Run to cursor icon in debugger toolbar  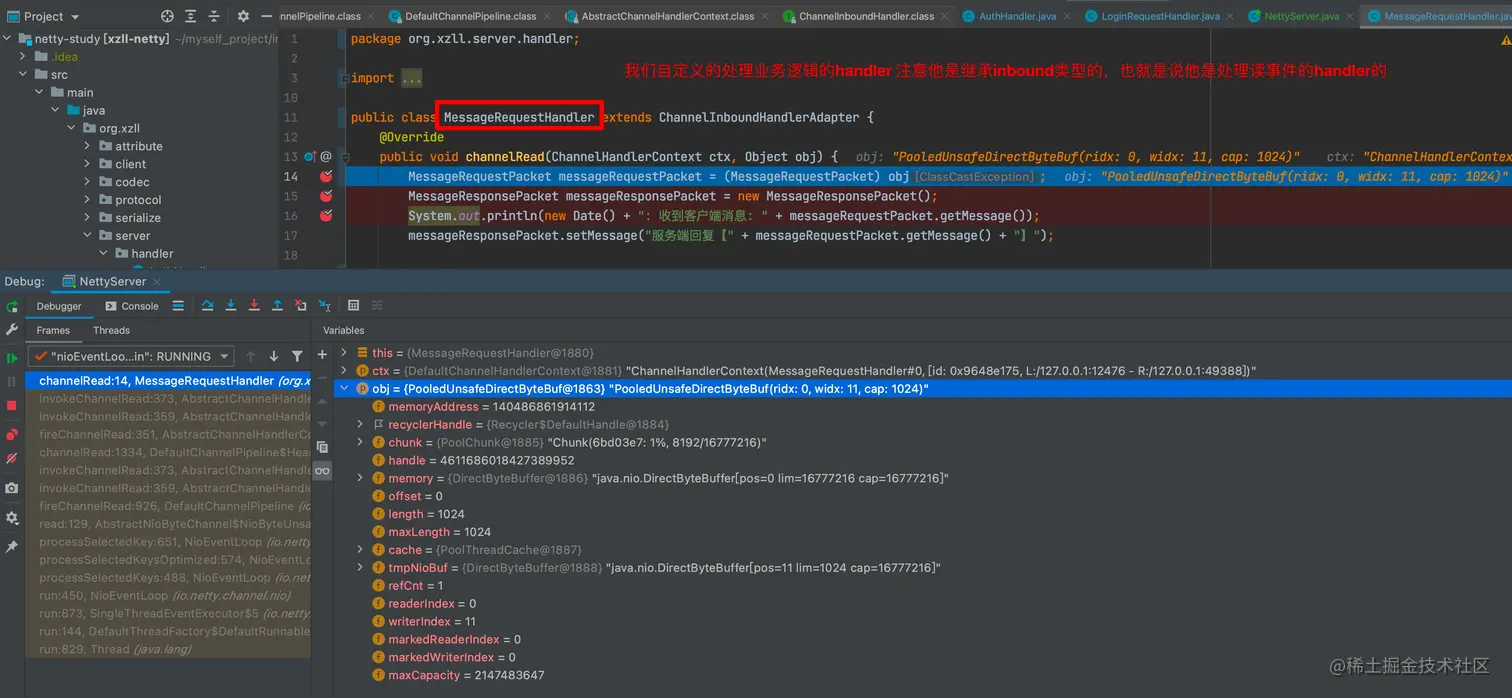click(x=325, y=306)
